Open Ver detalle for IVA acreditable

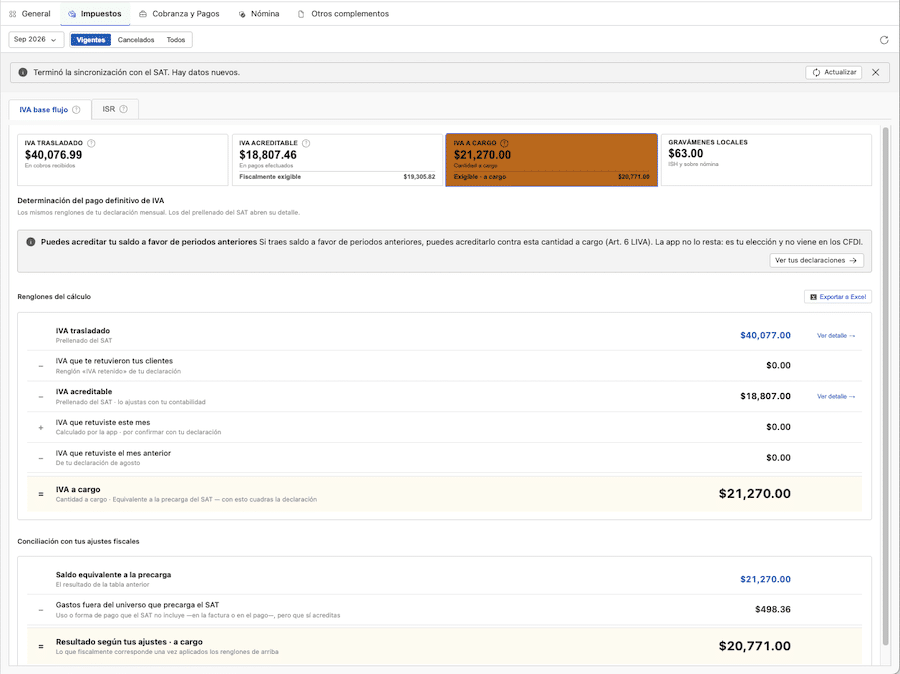coord(836,397)
